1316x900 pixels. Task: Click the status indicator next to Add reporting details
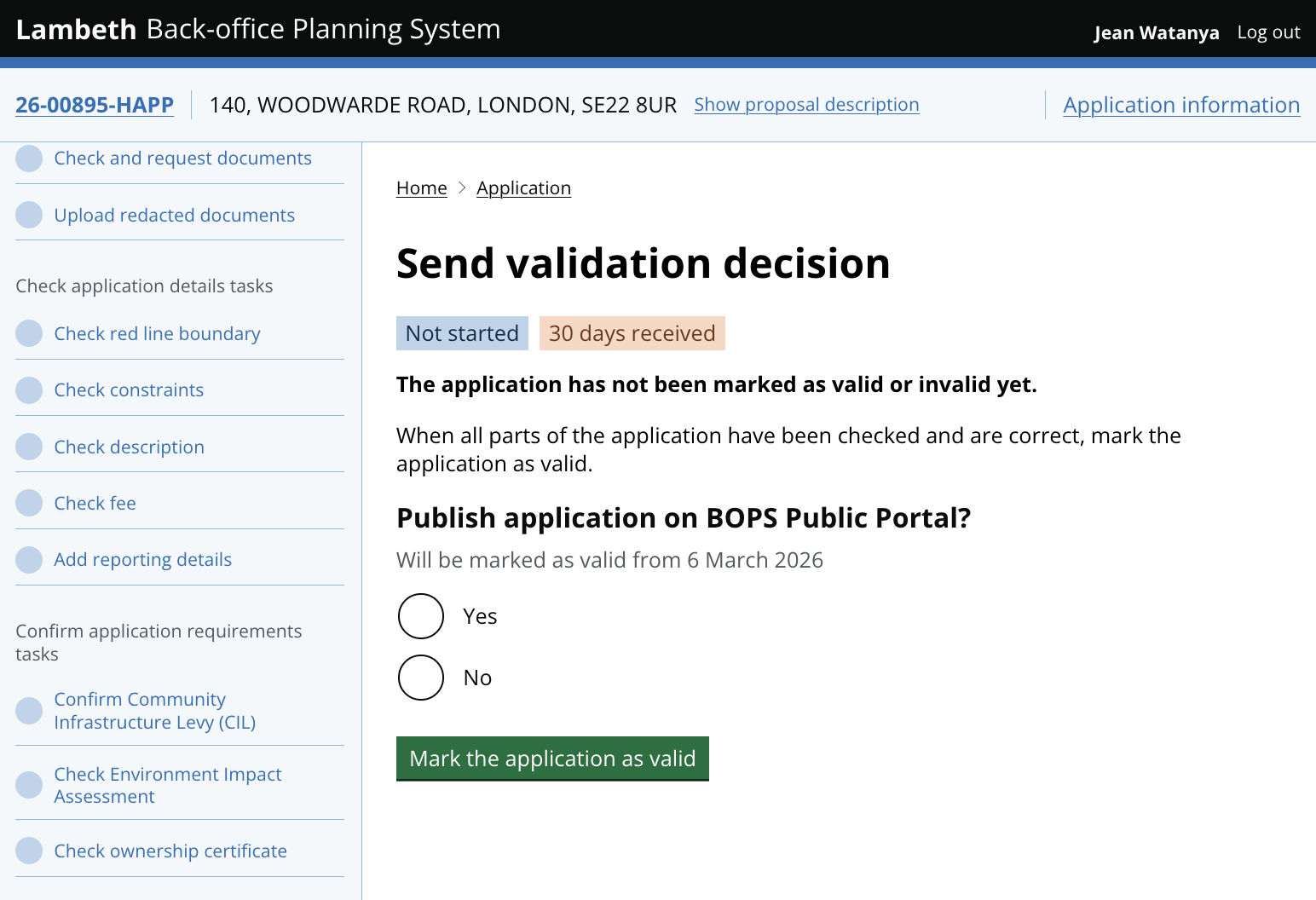pyautogui.click(x=29, y=559)
